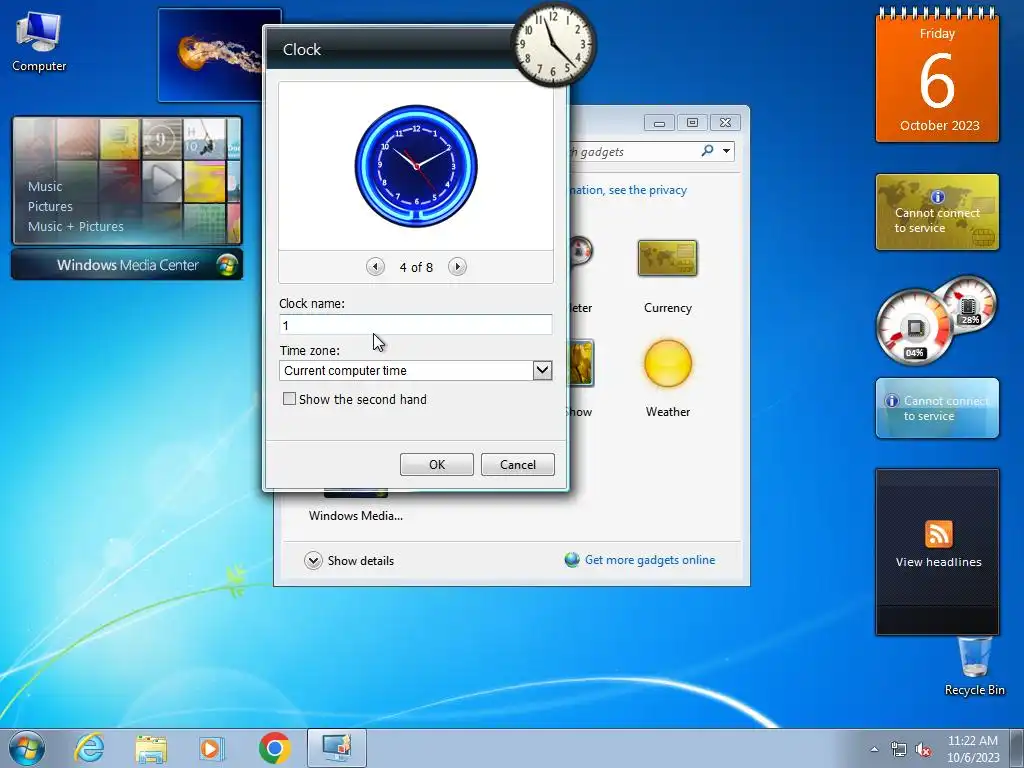
Task: Click the CPU meter gadget
Action: [x=936, y=319]
